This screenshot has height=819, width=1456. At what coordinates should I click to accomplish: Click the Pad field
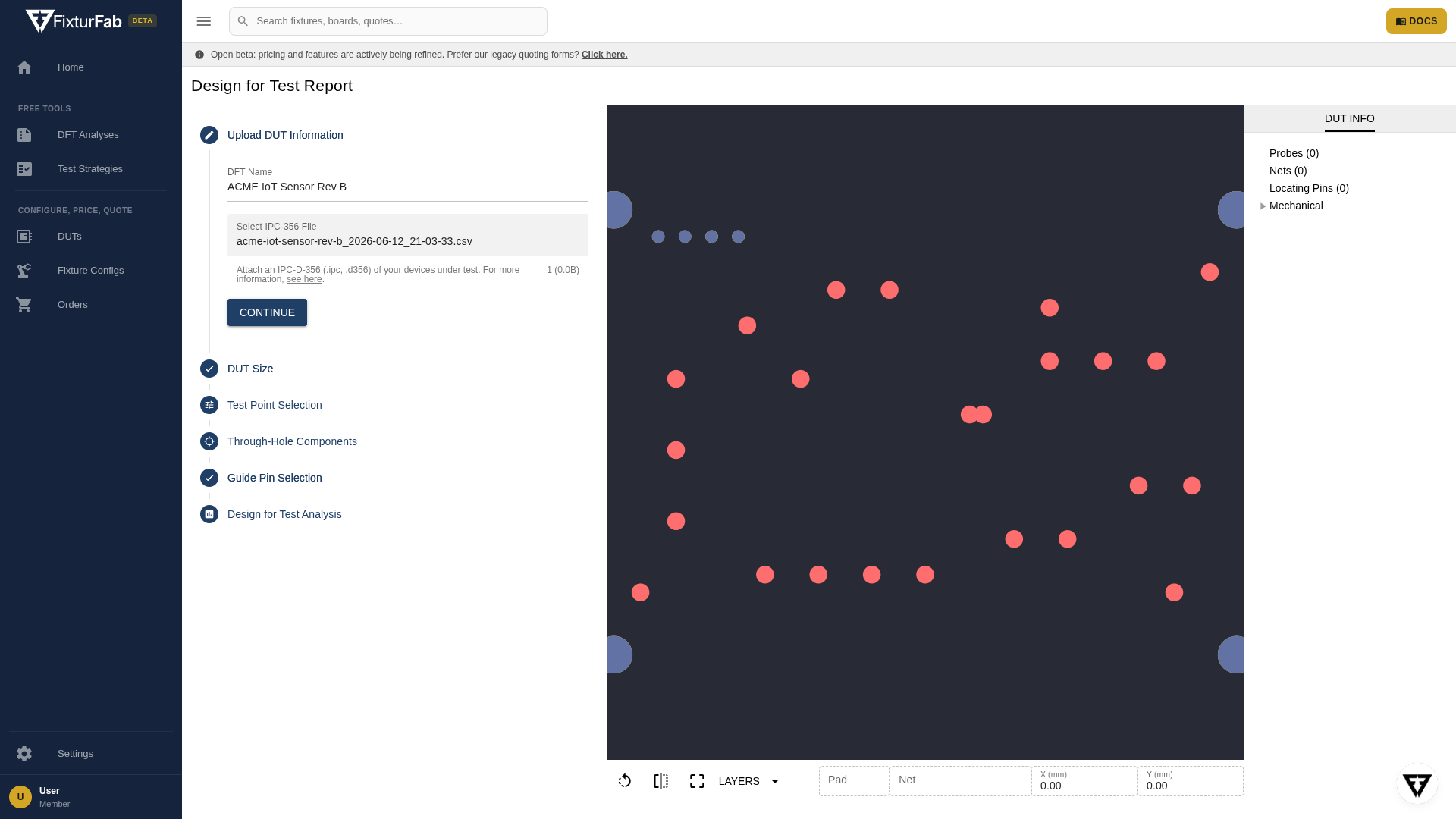[854, 781]
